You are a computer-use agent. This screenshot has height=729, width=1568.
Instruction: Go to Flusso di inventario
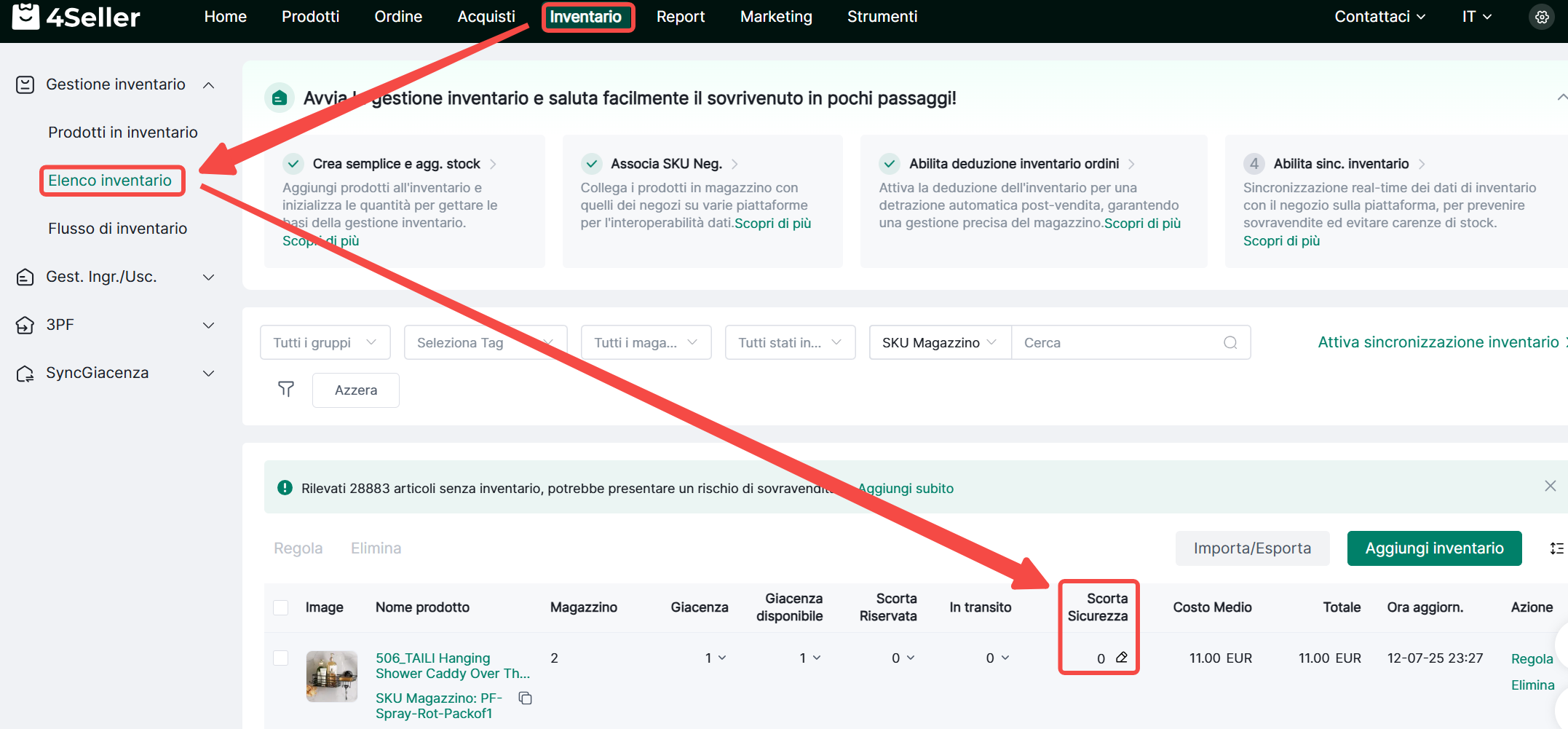117,229
